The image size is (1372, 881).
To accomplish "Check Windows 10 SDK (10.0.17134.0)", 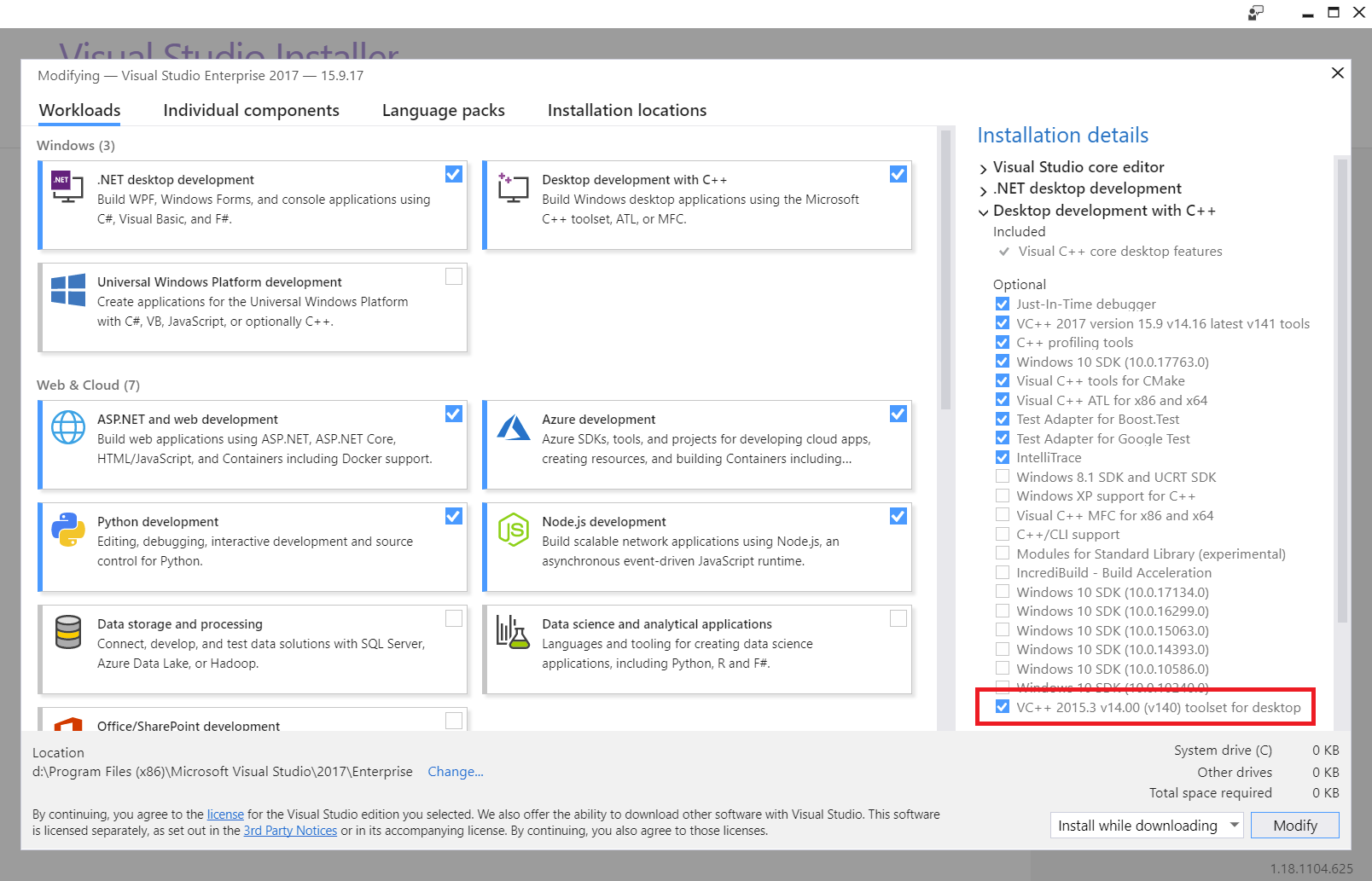I will 1003,592.
